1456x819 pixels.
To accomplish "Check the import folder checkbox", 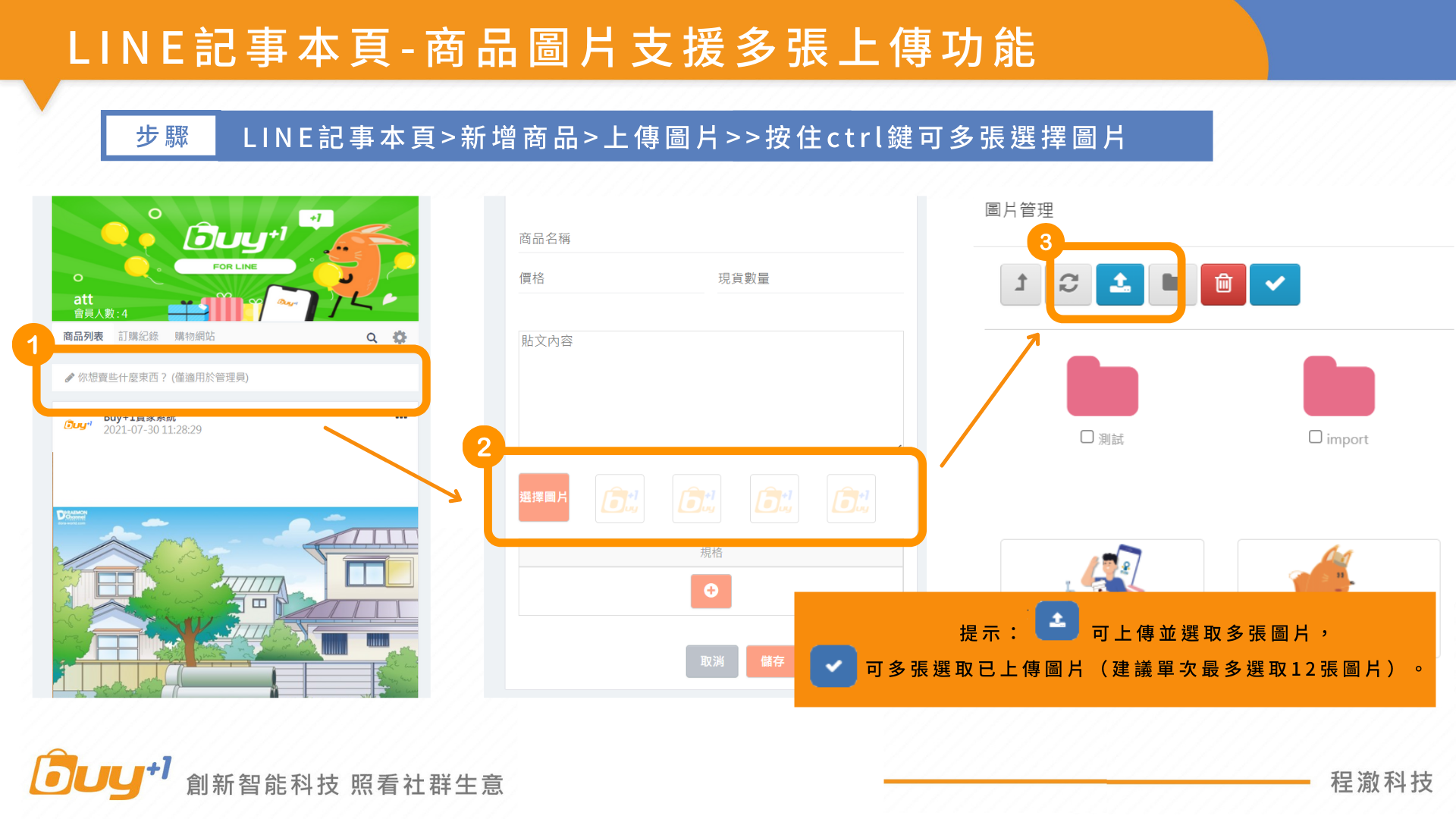I will tap(1316, 437).
